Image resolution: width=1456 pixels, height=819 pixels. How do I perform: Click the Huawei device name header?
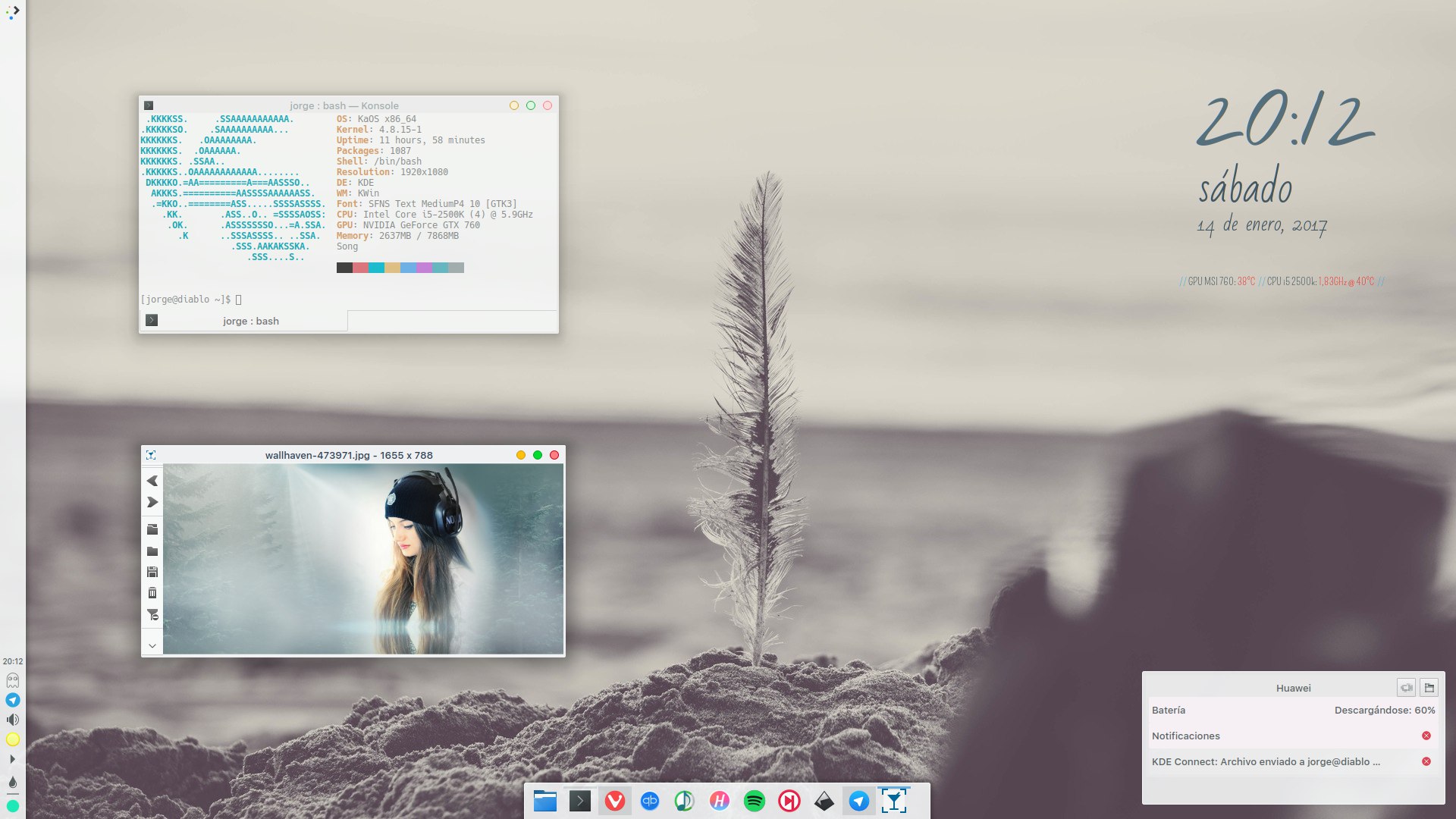(1294, 688)
